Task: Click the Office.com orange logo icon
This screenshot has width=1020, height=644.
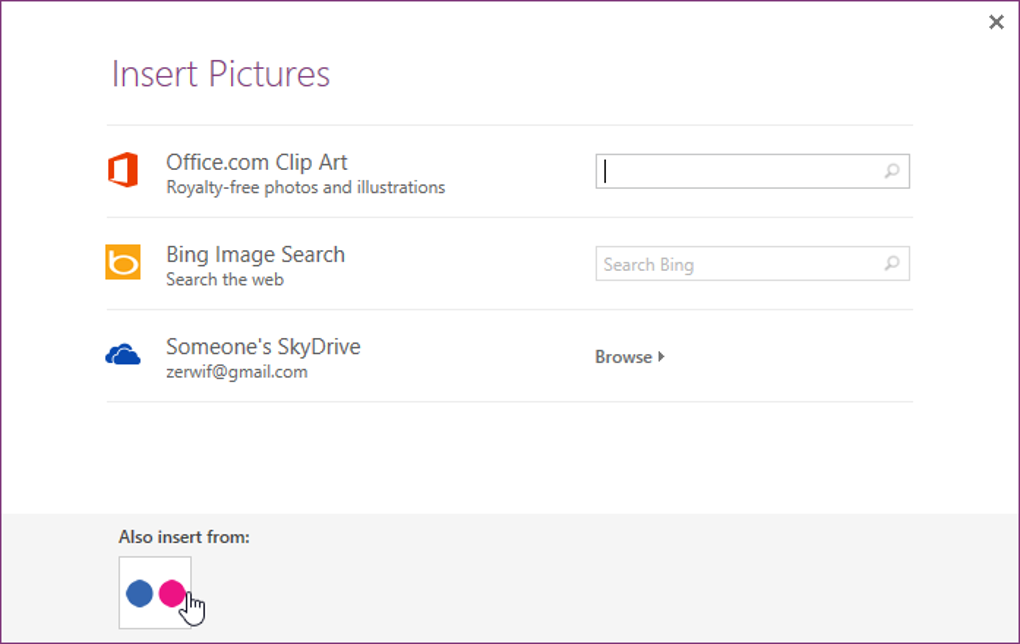Action: tap(123, 171)
